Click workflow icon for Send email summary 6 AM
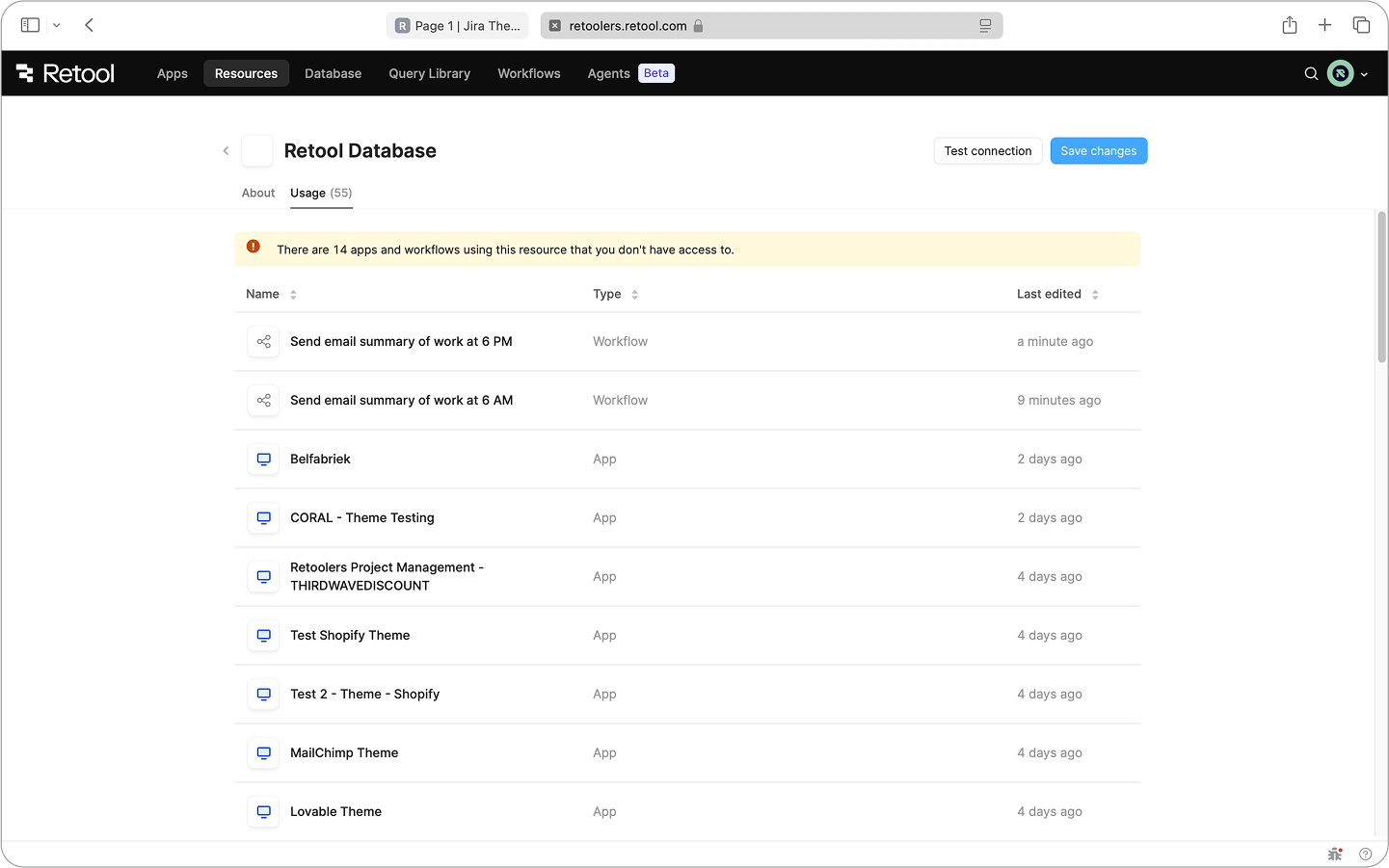Viewport: 1389px width, 868px height. pos(263,401)
